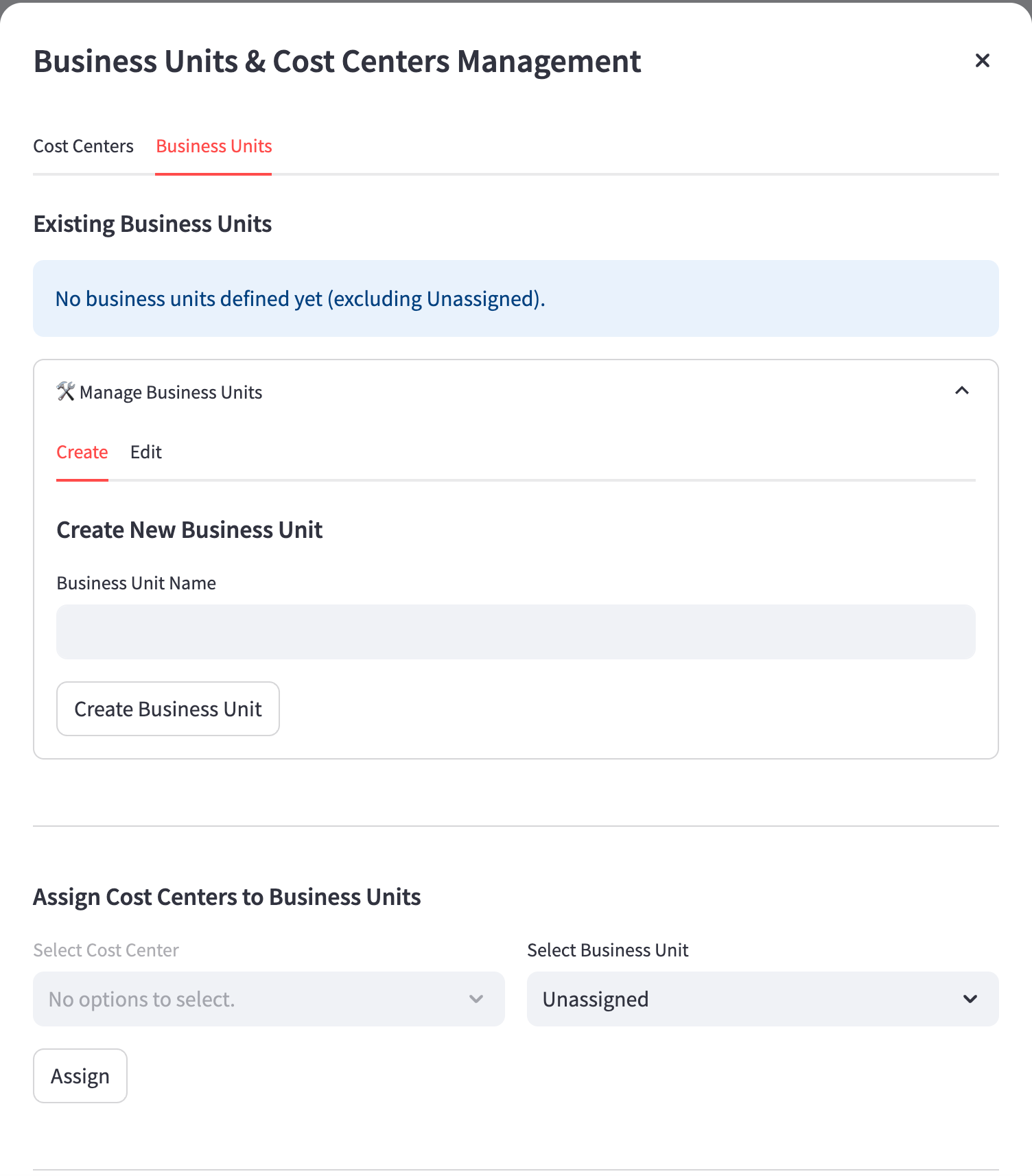
Task: Open the Select Business Unit dropdown
Action: click(x=762, y=999)
